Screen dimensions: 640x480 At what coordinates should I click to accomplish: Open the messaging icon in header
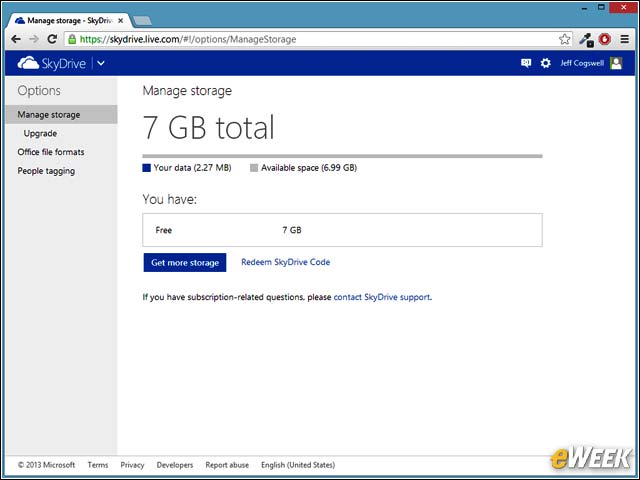pyautogui.click(x=526, y=63)
